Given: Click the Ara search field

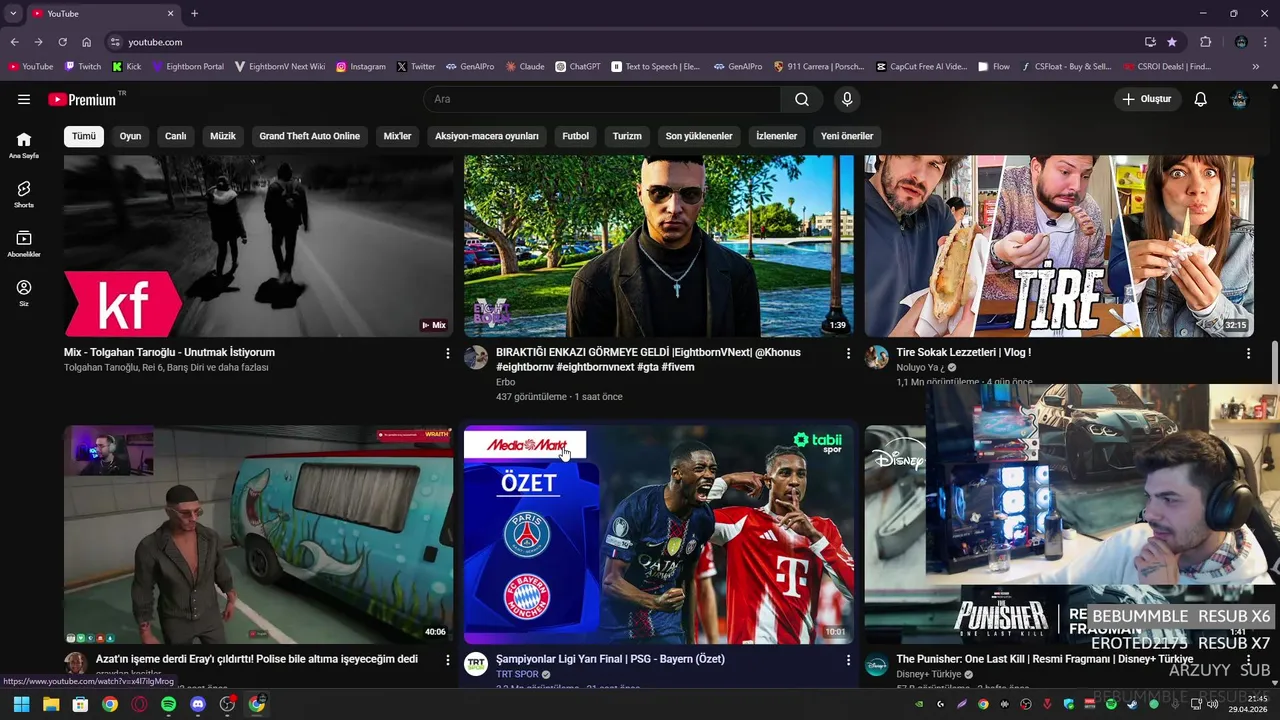Looking at the screenshot, I should pyautogui.click(x=602, y=99).
